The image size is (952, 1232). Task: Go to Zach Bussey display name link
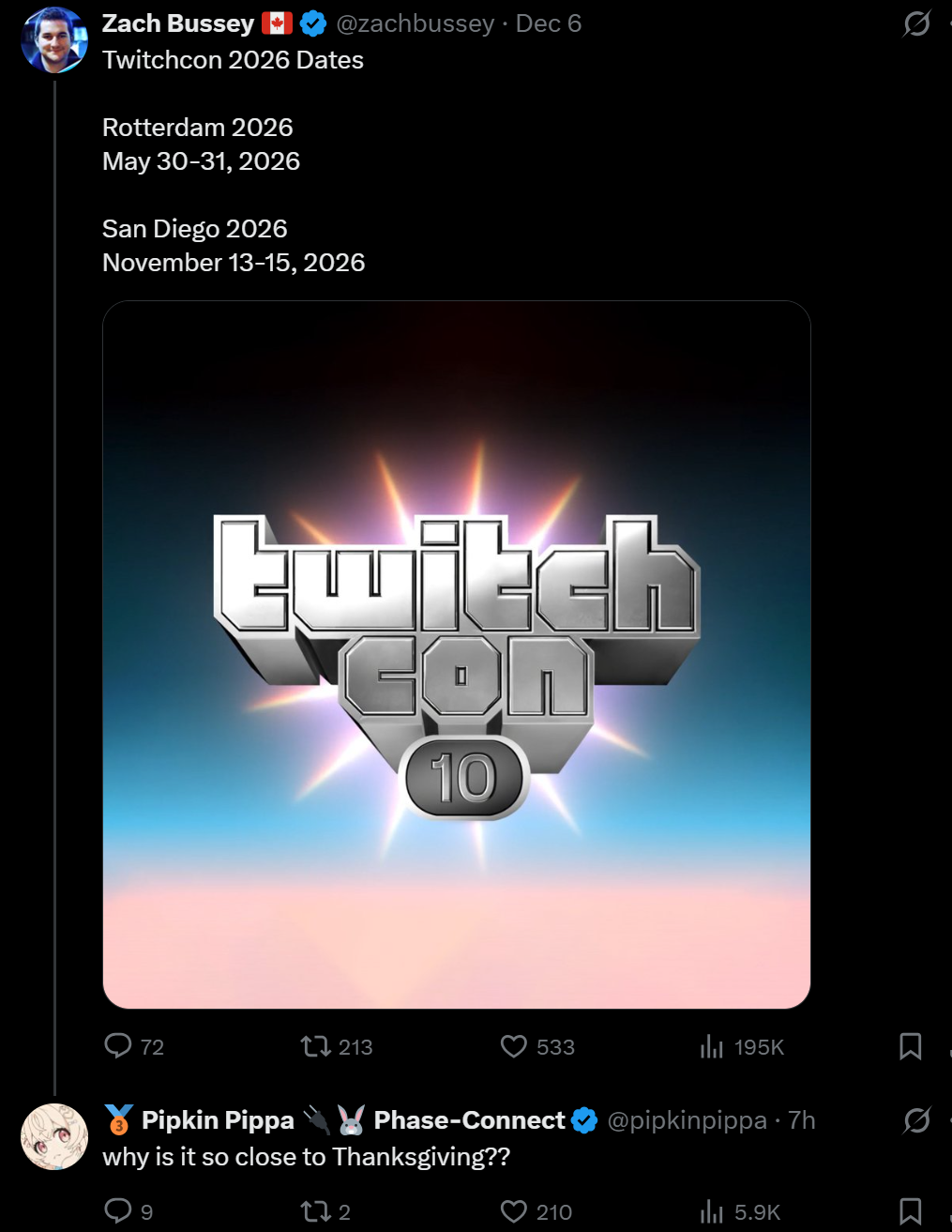click(178, 23)
